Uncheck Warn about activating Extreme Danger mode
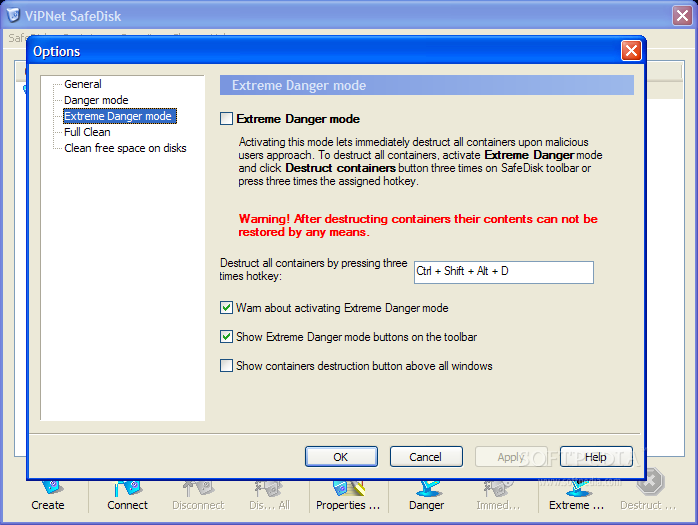 click(x=226, y=308)
